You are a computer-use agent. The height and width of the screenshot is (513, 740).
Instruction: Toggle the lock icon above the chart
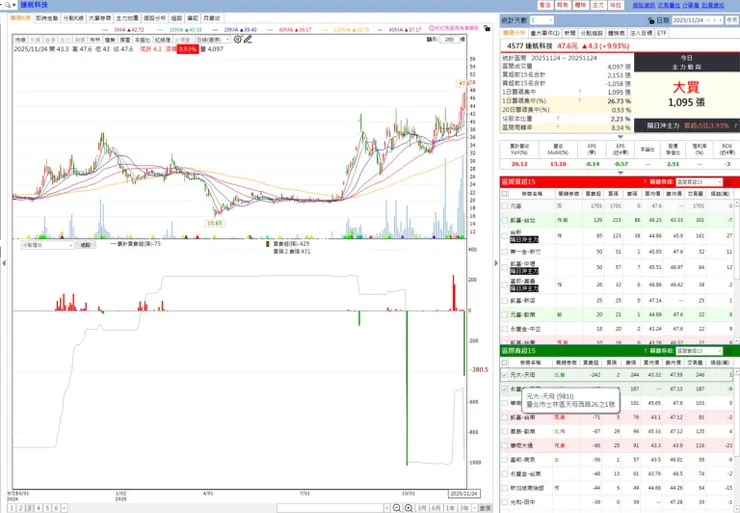click(x=487, y=28)
